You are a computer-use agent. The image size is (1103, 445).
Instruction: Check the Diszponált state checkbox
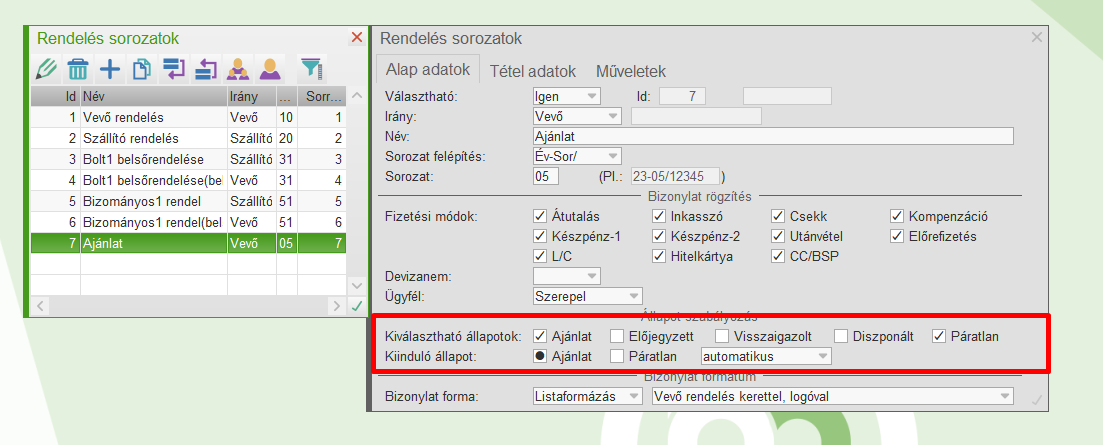842,336
